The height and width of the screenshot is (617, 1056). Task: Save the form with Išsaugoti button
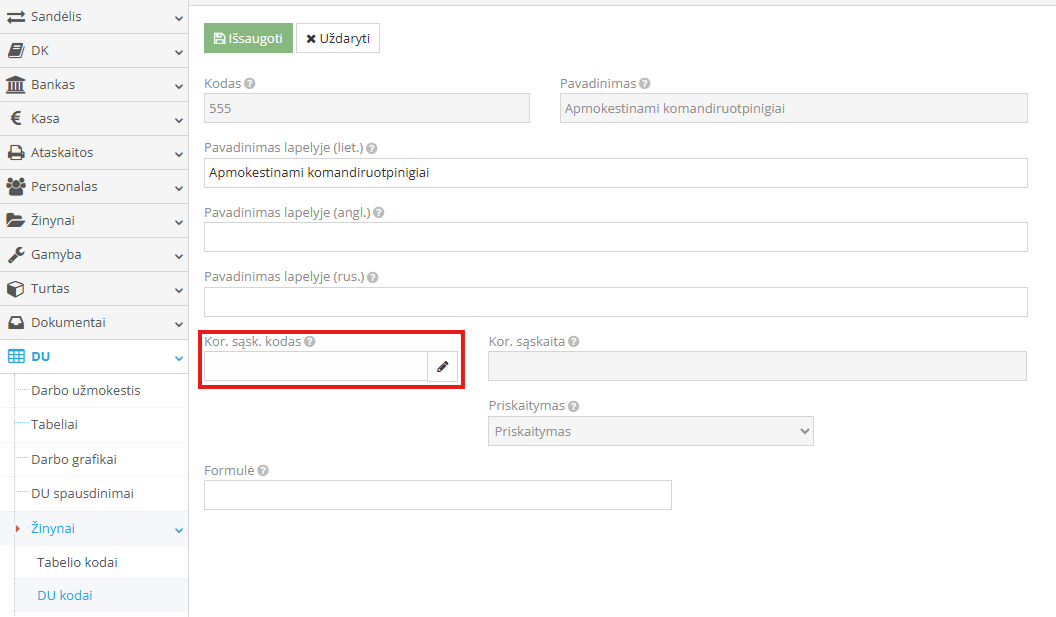click(x=249, y=38)
